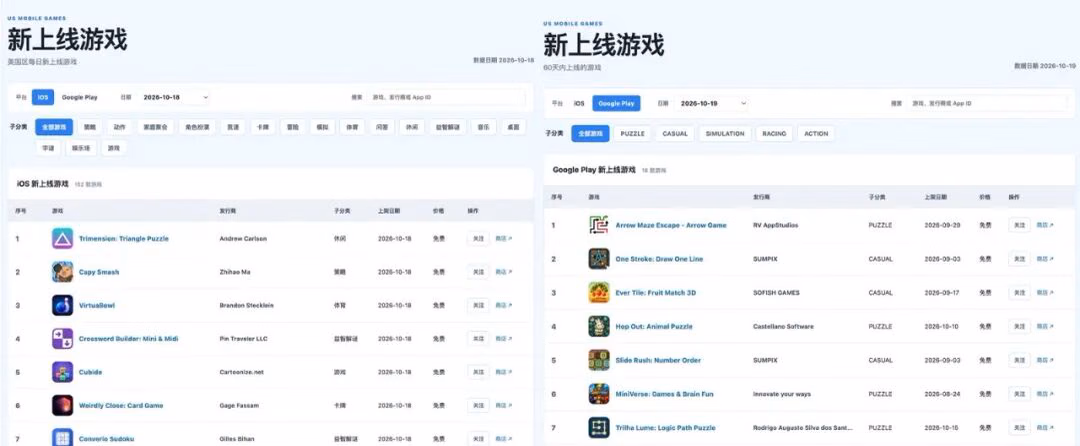Open the Trimension: Triangle Puzzle title link
The width and height of the screenshot is (1080, 446).
pos(123,238)
